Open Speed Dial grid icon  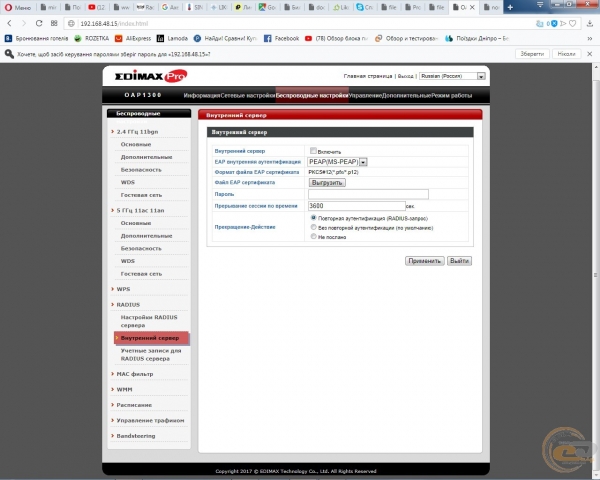(54, 23)
